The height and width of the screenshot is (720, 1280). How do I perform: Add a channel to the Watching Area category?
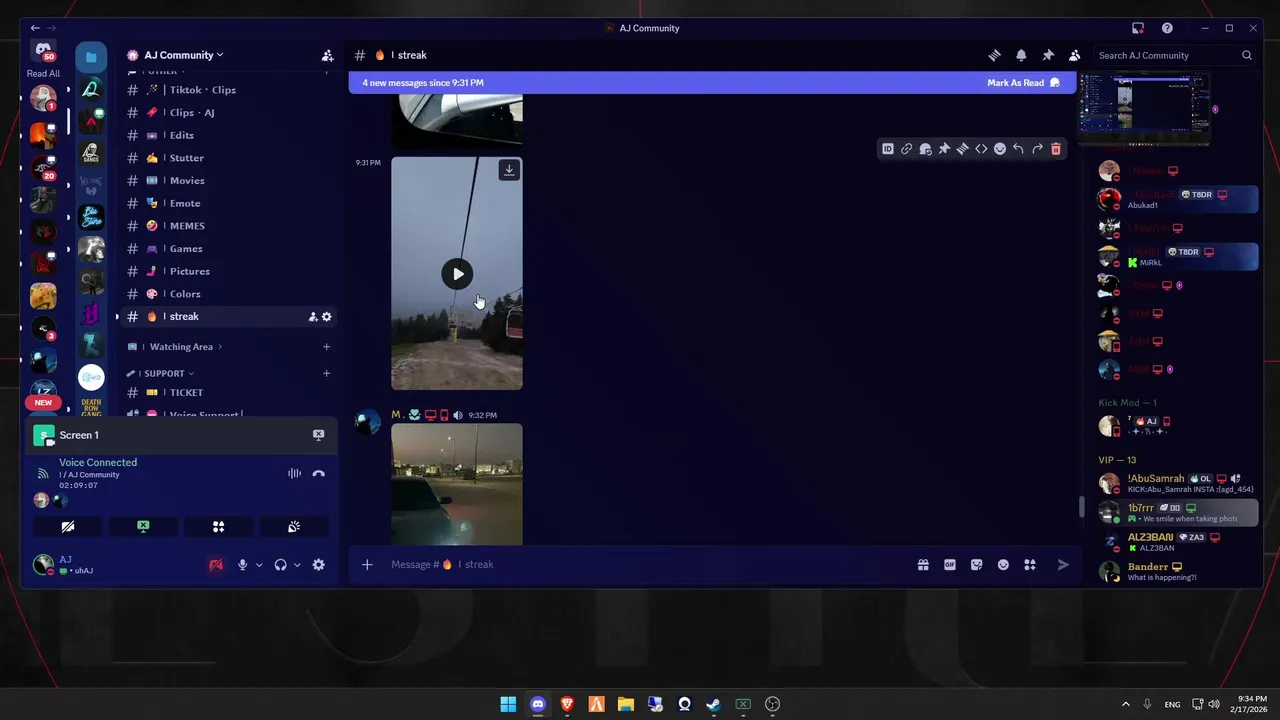326,347
